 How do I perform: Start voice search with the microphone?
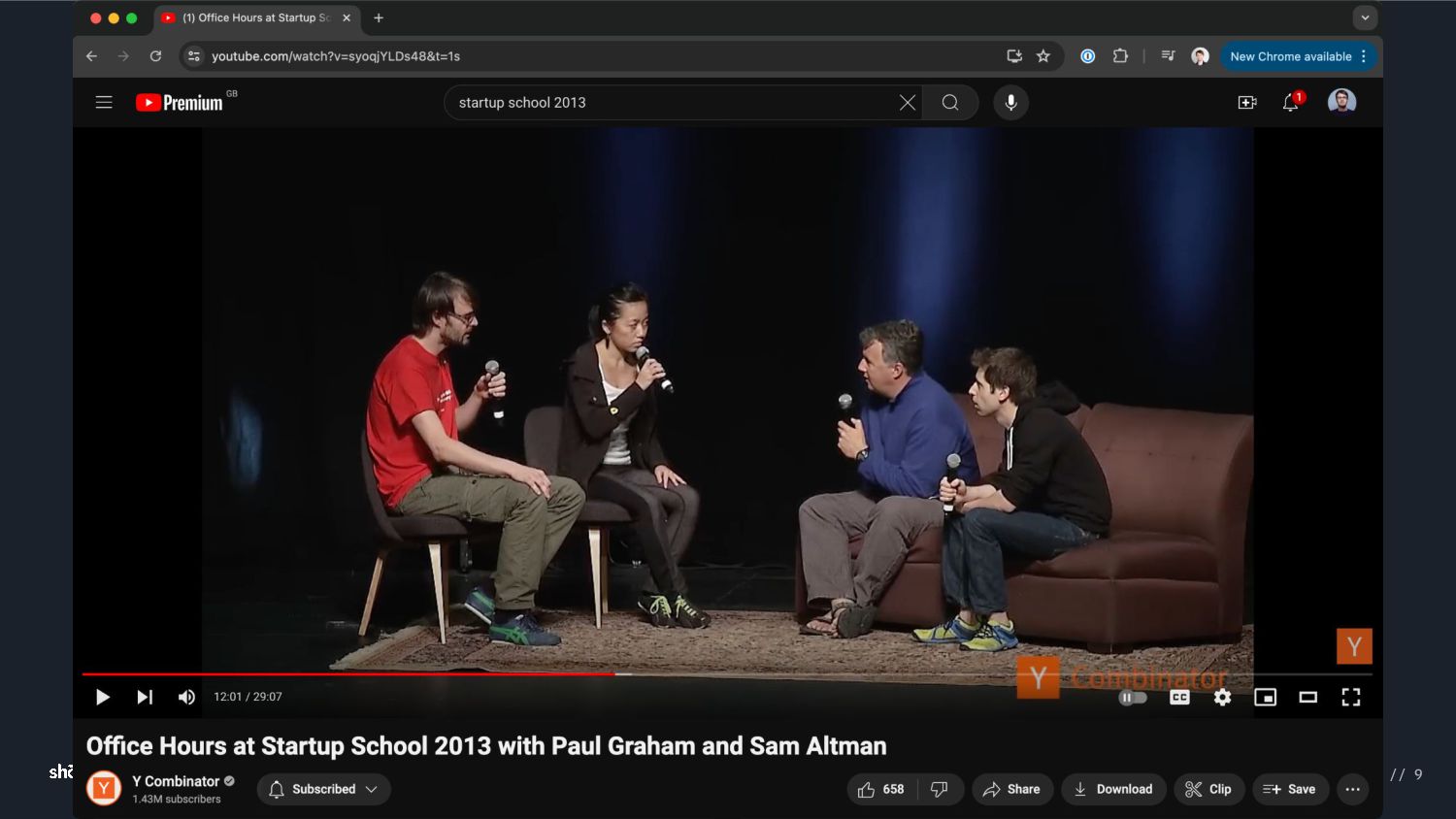pyautogui.click(x=1010, y=102)
